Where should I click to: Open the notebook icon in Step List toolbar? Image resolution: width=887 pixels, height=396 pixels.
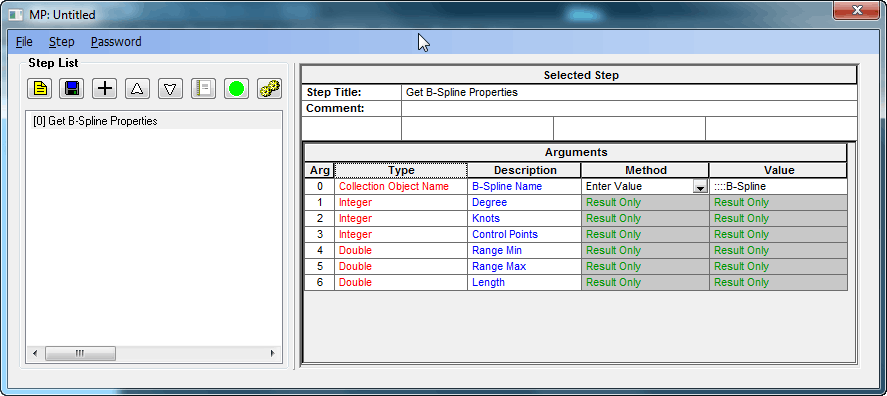click(203, 89)
